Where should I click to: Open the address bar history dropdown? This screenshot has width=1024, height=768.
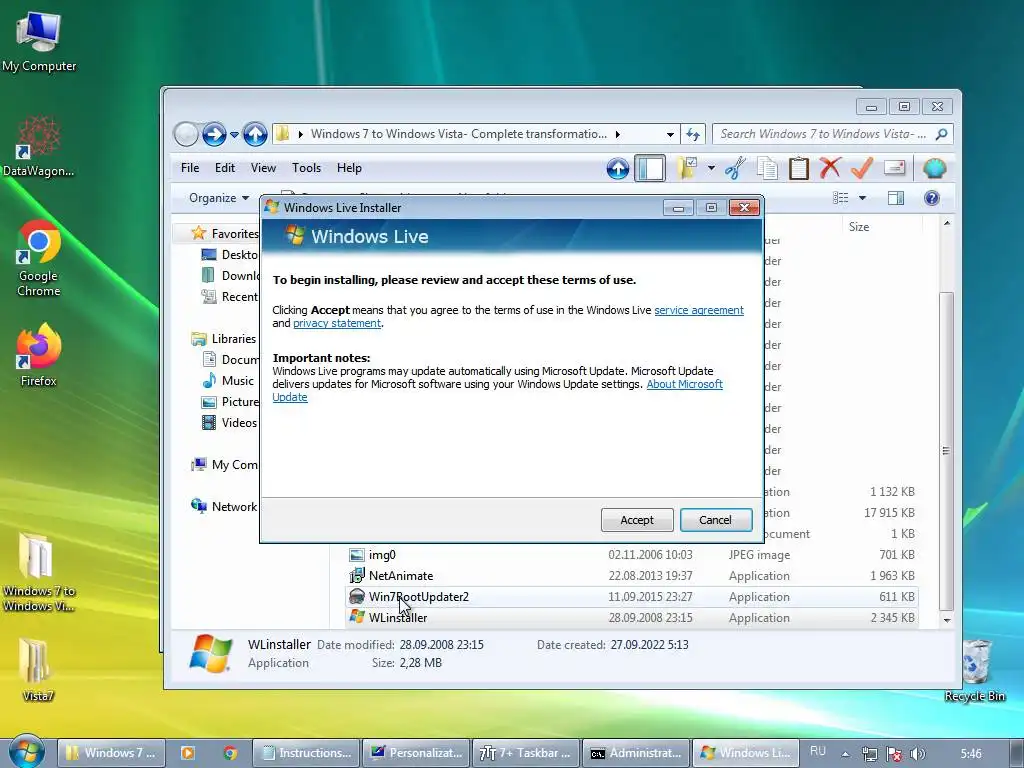(670, 135)
